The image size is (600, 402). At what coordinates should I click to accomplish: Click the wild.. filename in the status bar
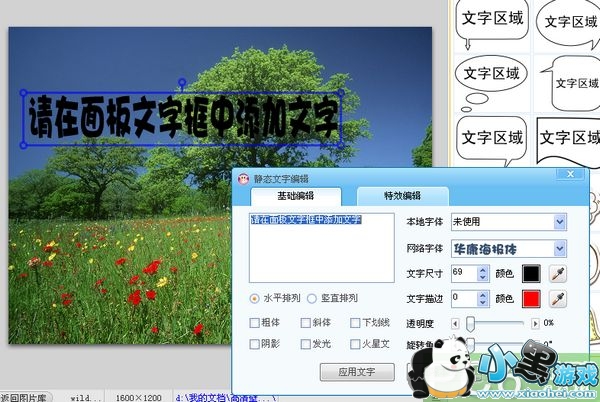pyautogui.click(x=86, y=398)
